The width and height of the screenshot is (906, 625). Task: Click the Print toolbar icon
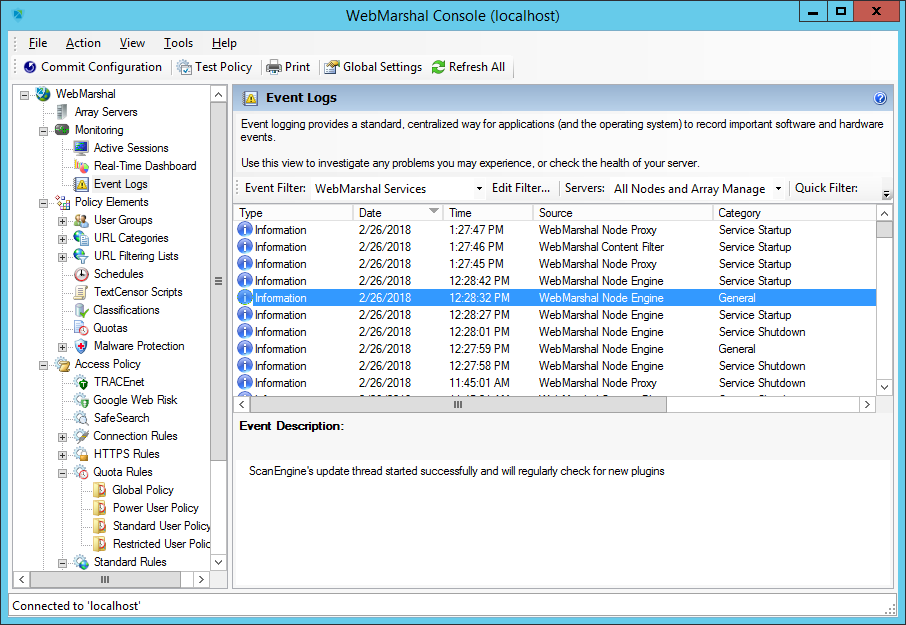click(274, 67)
